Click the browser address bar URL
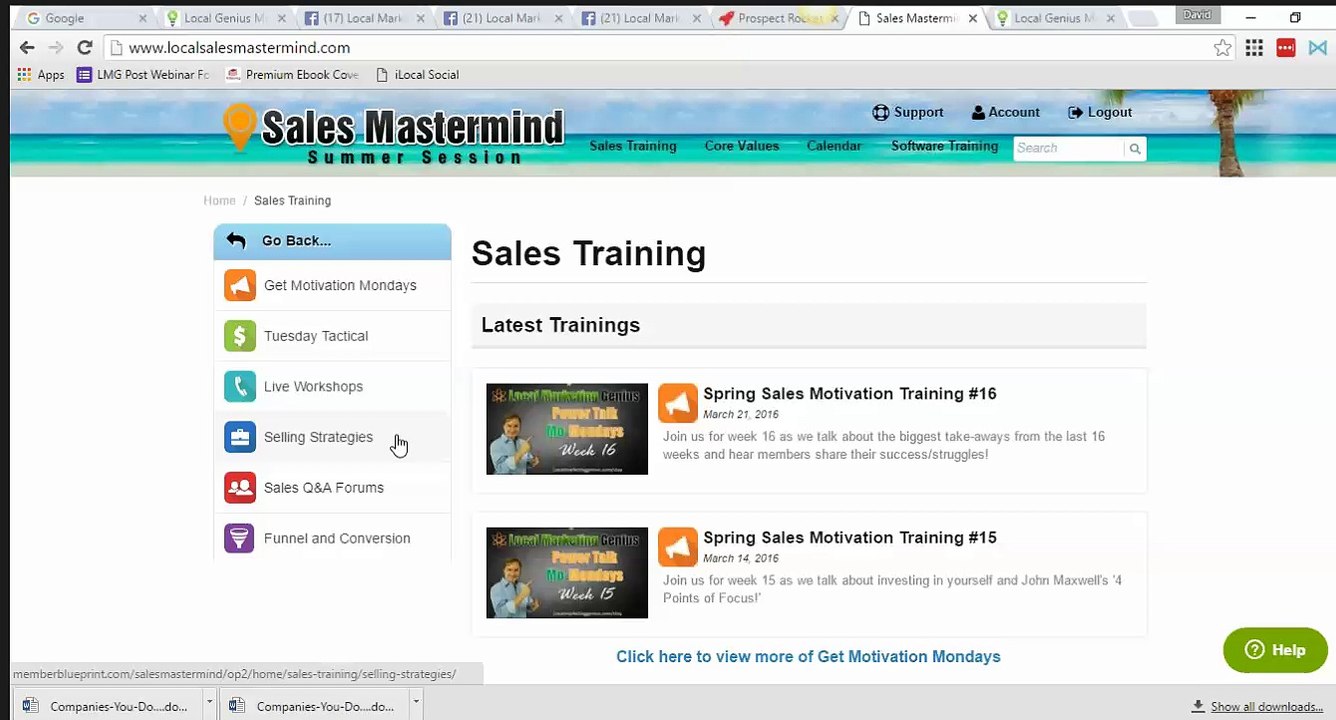Image resolution: width=1336 pixels, height=720 pixels. 239,48
